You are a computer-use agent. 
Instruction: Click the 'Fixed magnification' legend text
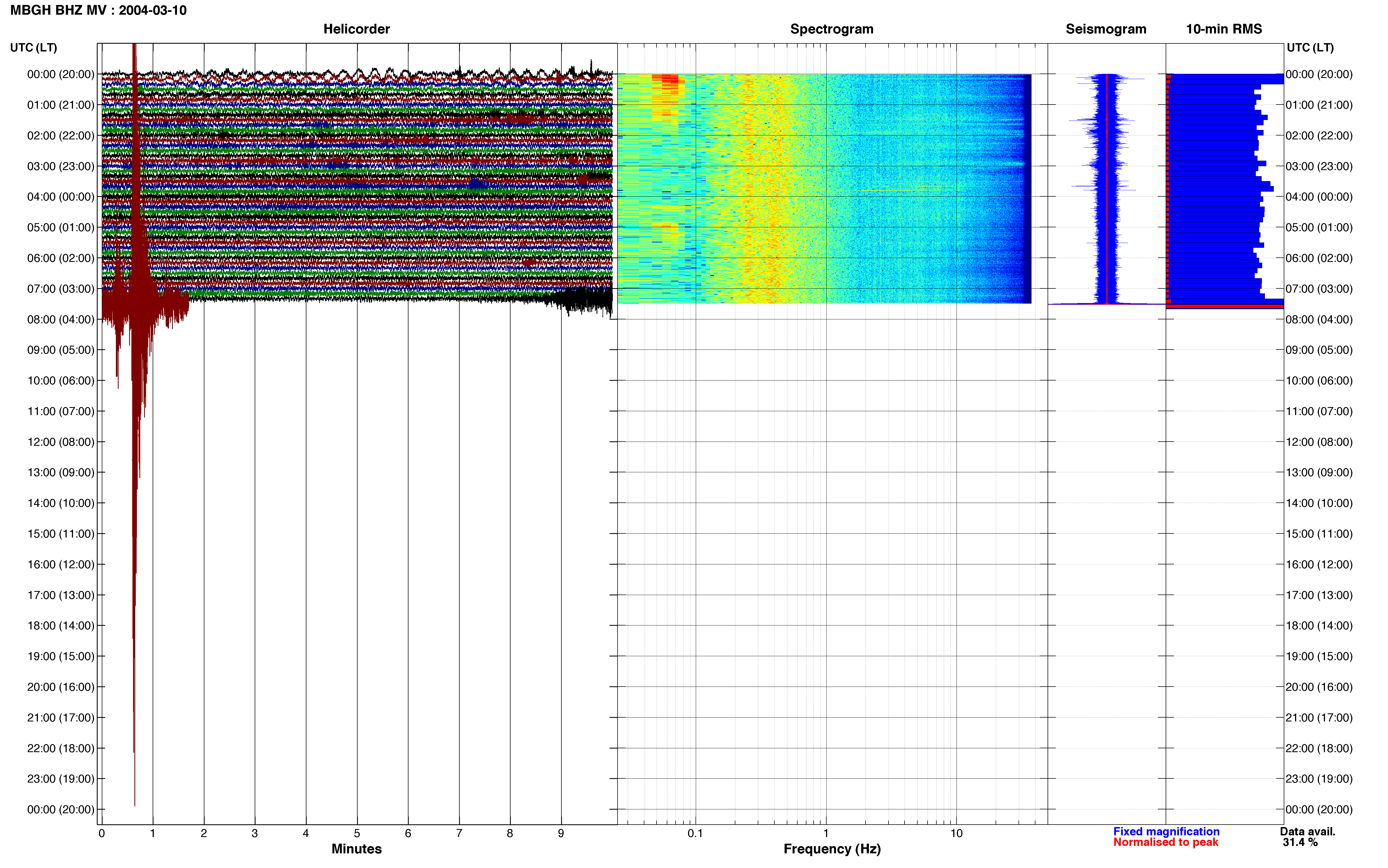[x=1166, y=831]
